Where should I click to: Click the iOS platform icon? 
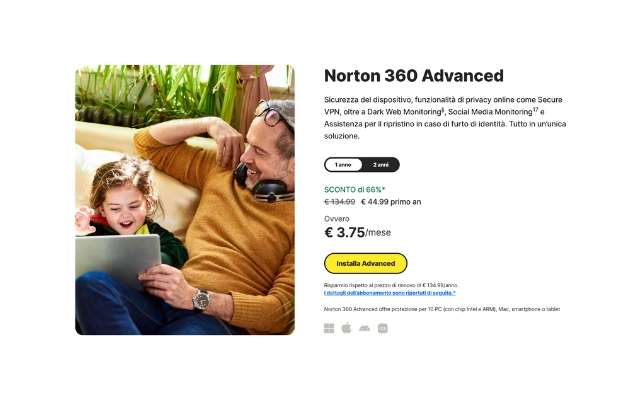[x=383, y=328]
